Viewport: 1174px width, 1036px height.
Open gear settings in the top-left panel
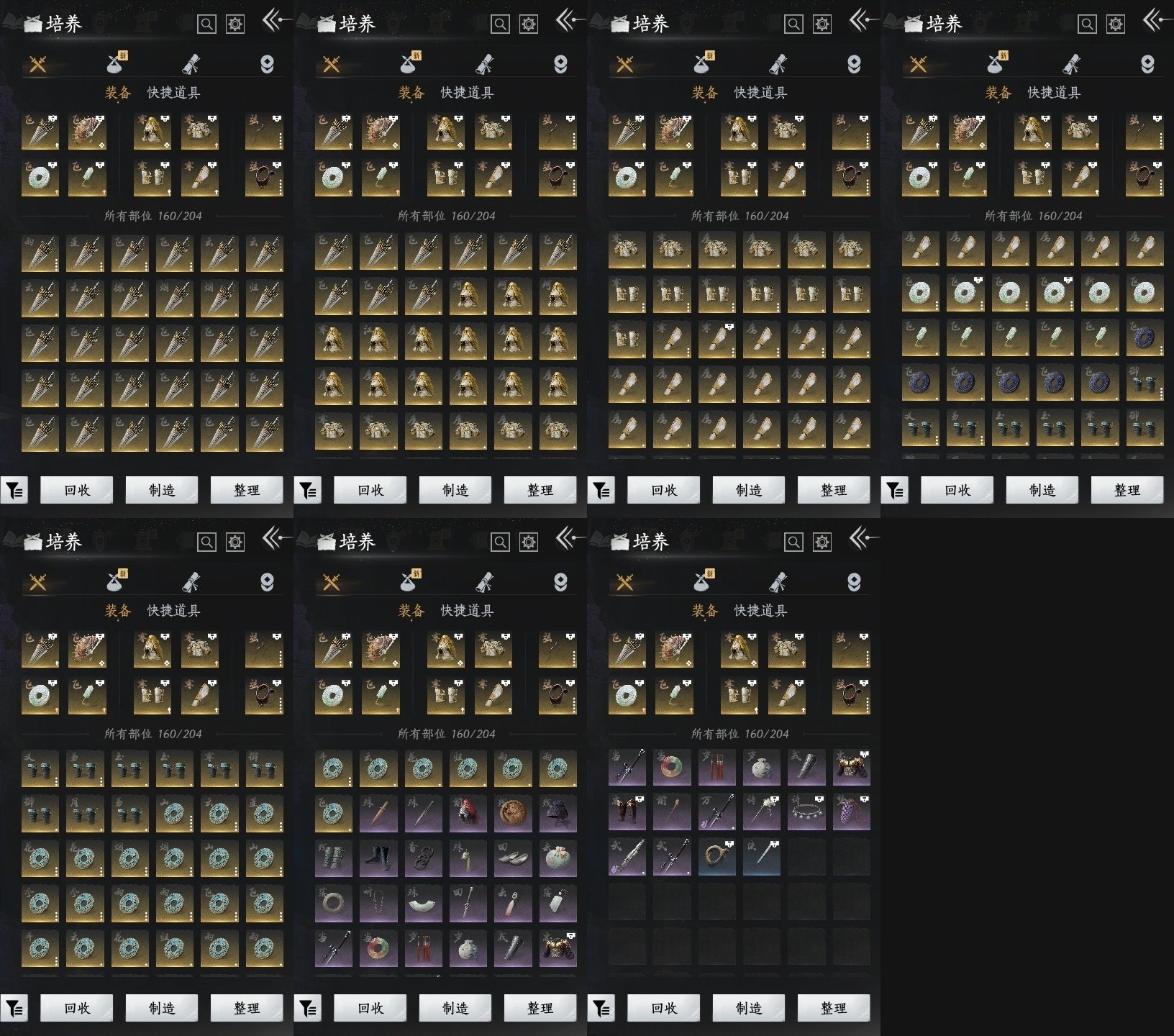click(235, 24)
